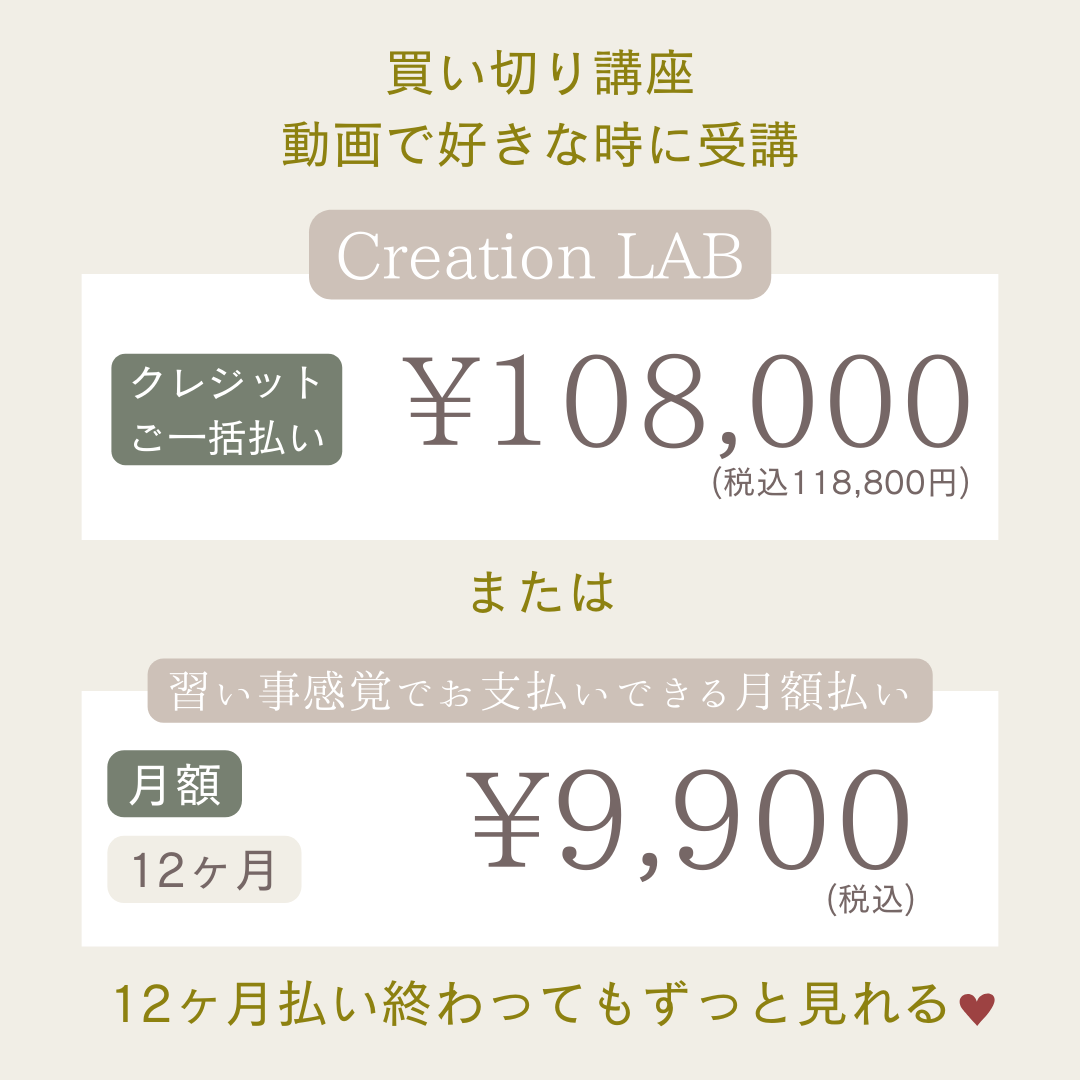Select the 買い切り講座 heading
This screenshot has width=1080, height=1080.
(540, 73)
